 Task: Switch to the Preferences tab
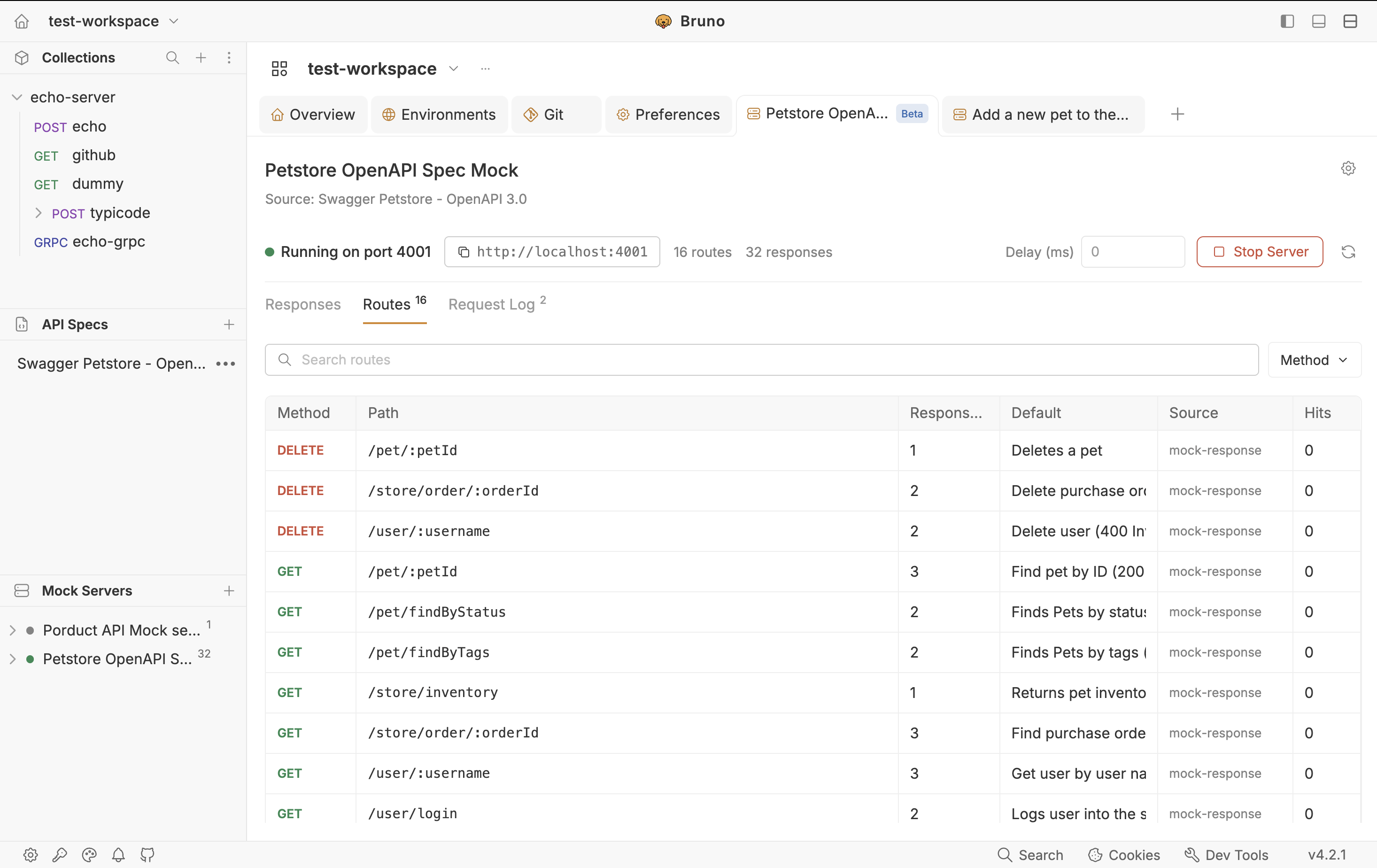[668, 114]
